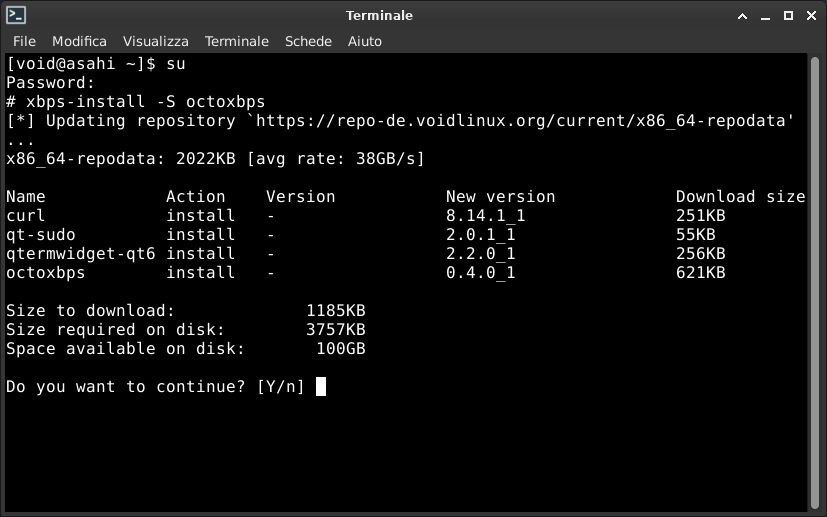This screenshot has width=827, height=517.
Task: Maximize the Terminale window
Action: [788, 16]
